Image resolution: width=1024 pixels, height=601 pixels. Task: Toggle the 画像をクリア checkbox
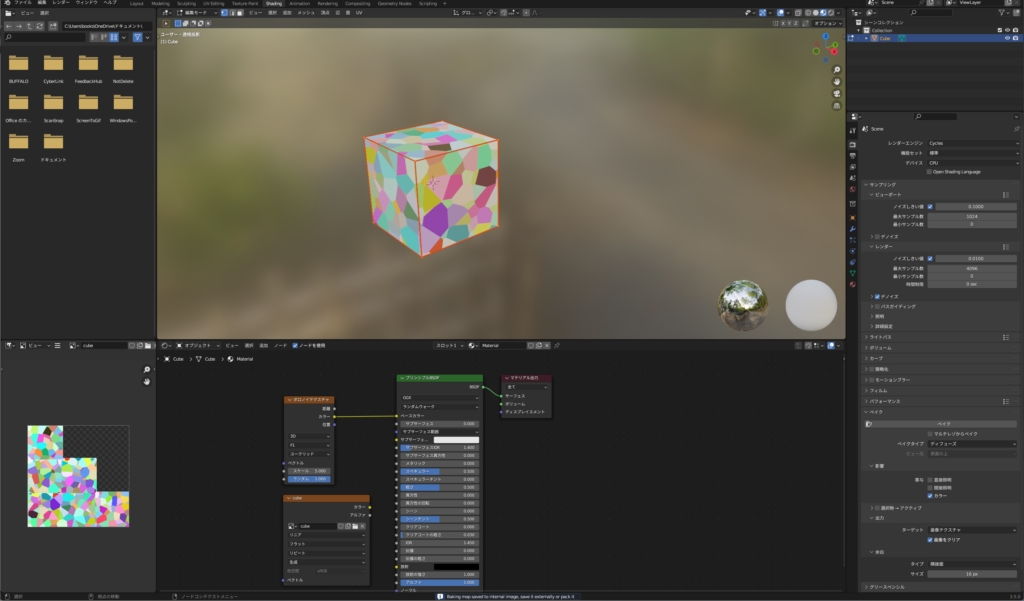pos(930,540)
